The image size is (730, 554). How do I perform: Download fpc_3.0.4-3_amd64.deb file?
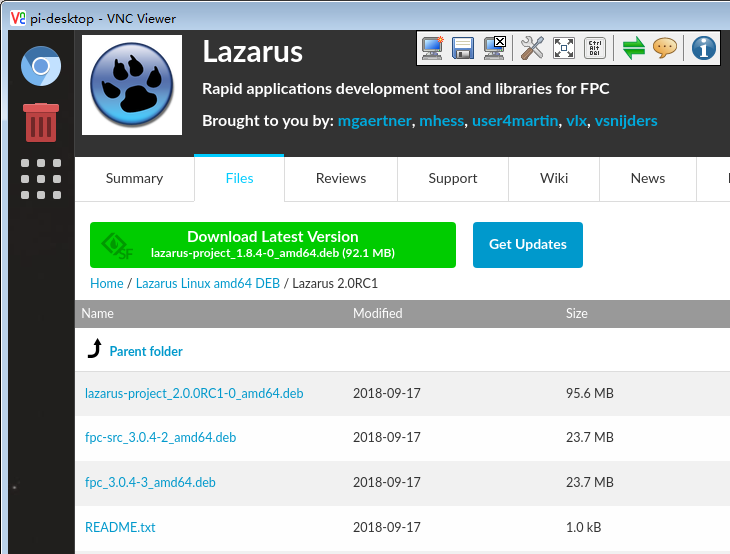pos(150,482)
